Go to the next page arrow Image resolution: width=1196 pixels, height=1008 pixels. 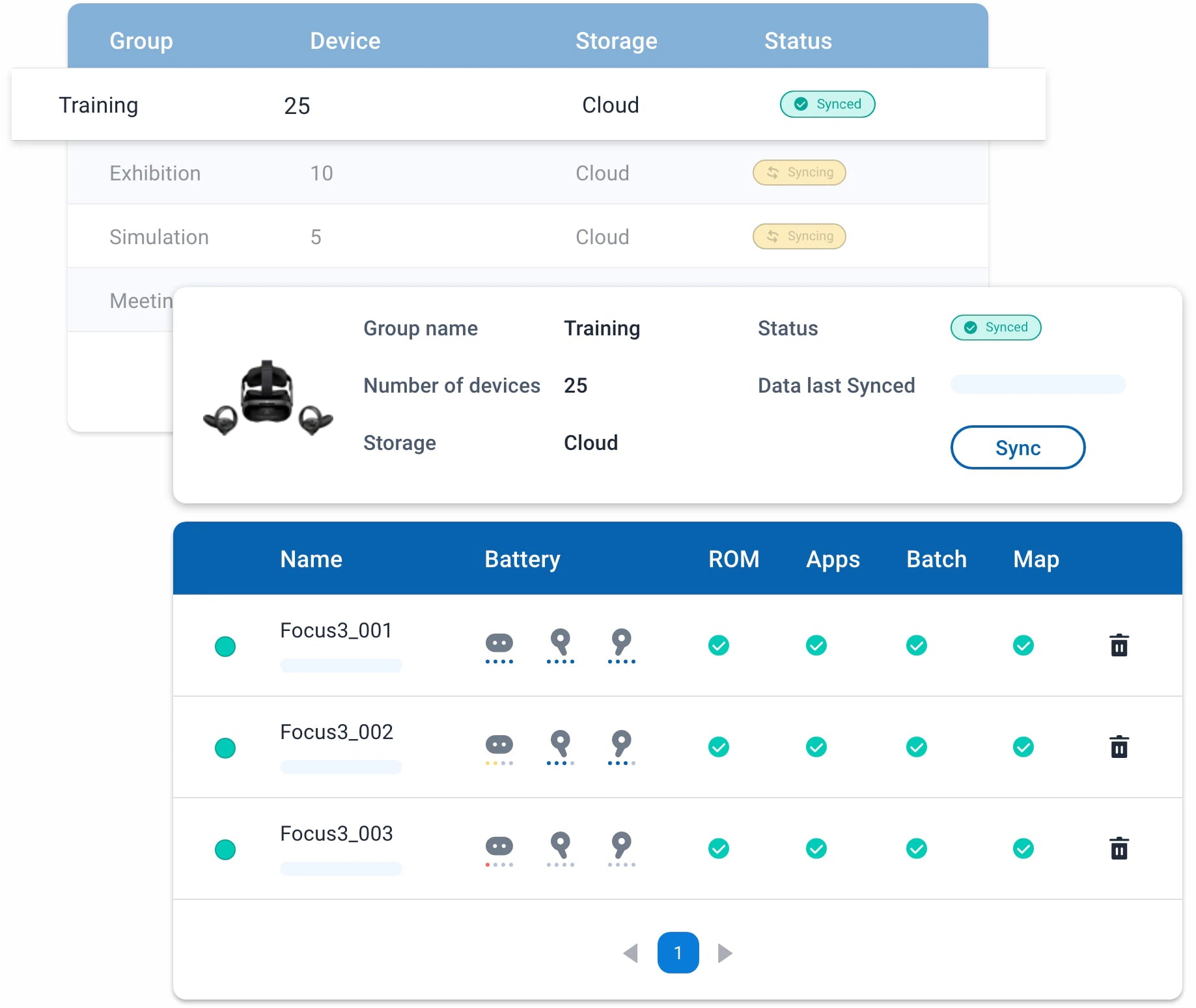pos(725,953)
